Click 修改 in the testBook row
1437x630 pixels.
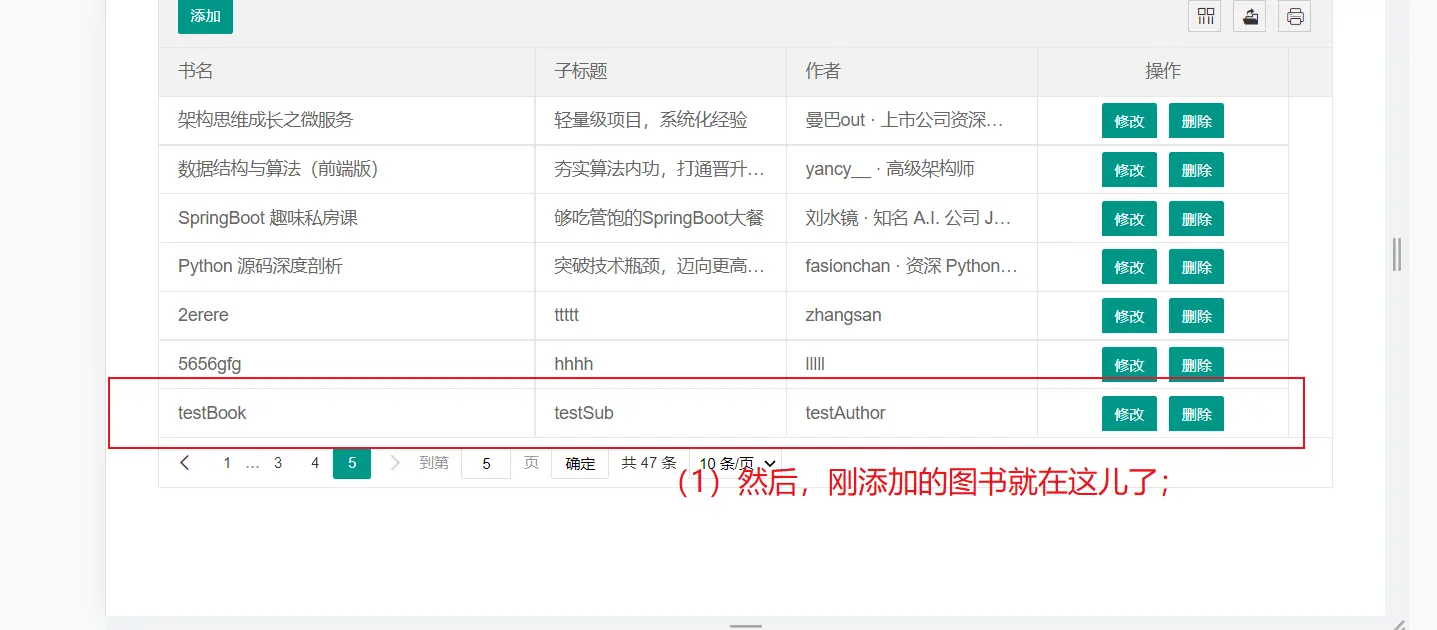point(1129,414)
